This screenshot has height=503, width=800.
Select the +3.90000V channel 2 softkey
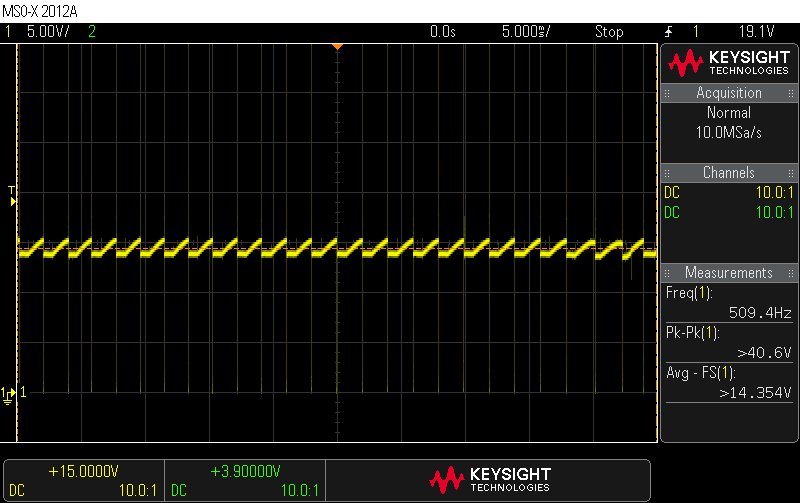coord(245,480)
